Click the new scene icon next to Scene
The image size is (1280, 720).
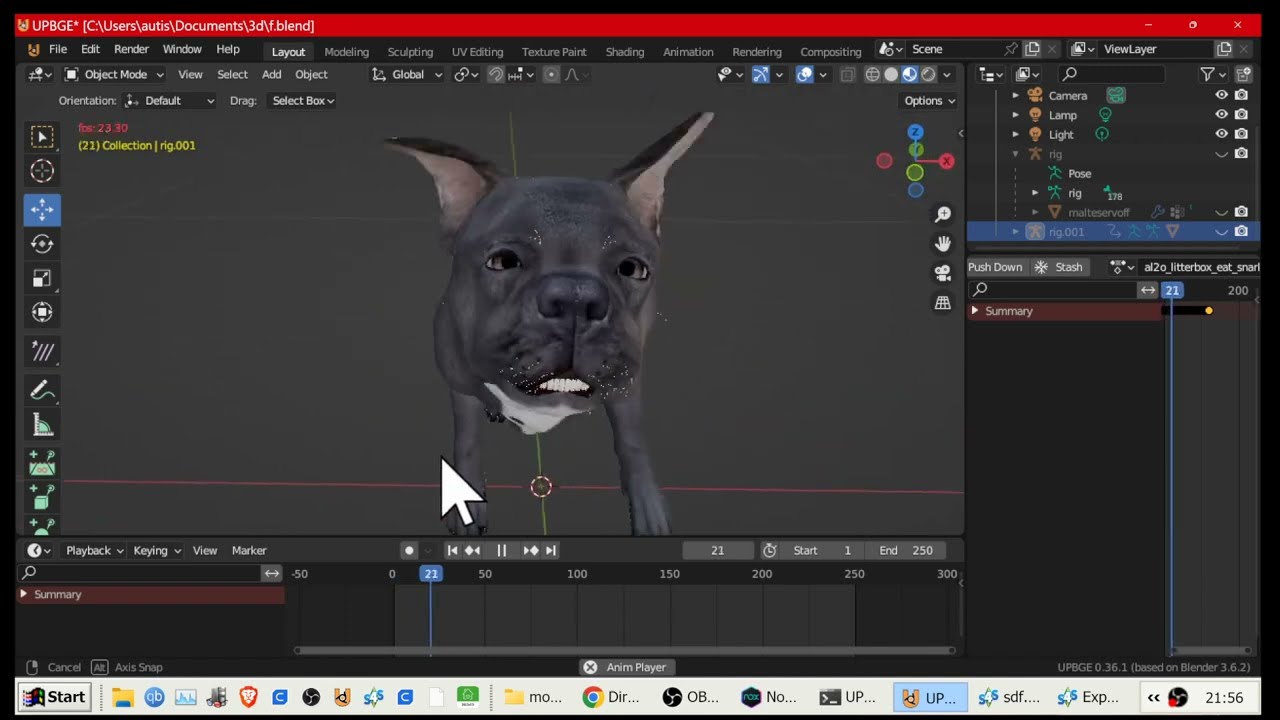[x=1032, y=49]
